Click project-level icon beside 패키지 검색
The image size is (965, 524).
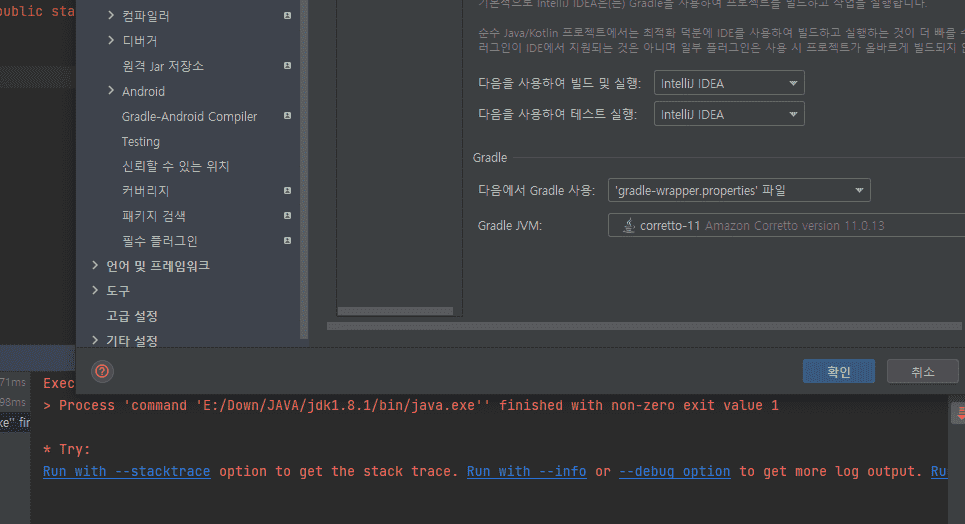(287, 216)
